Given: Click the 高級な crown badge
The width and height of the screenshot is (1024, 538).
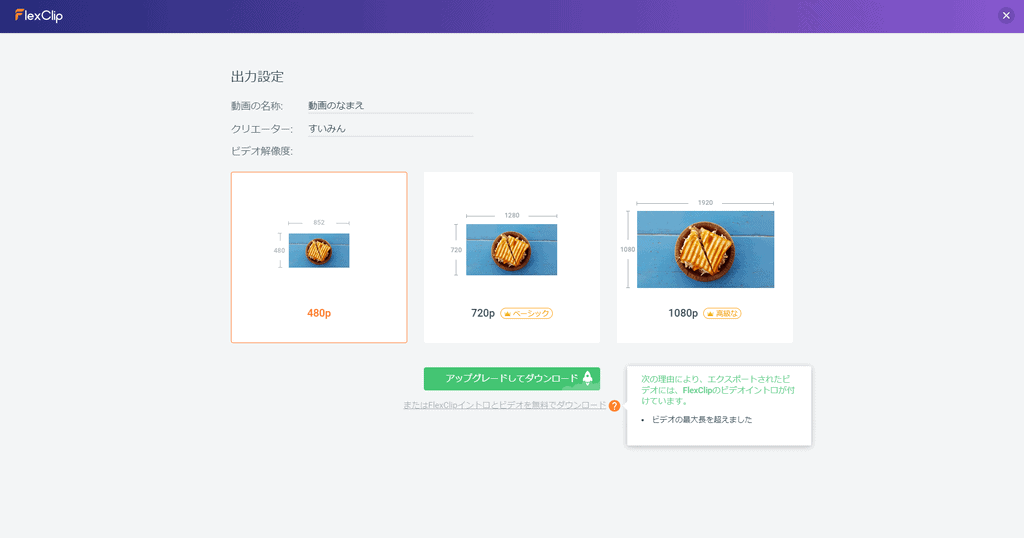Looking at the screenshot, I should click(722, 313).
